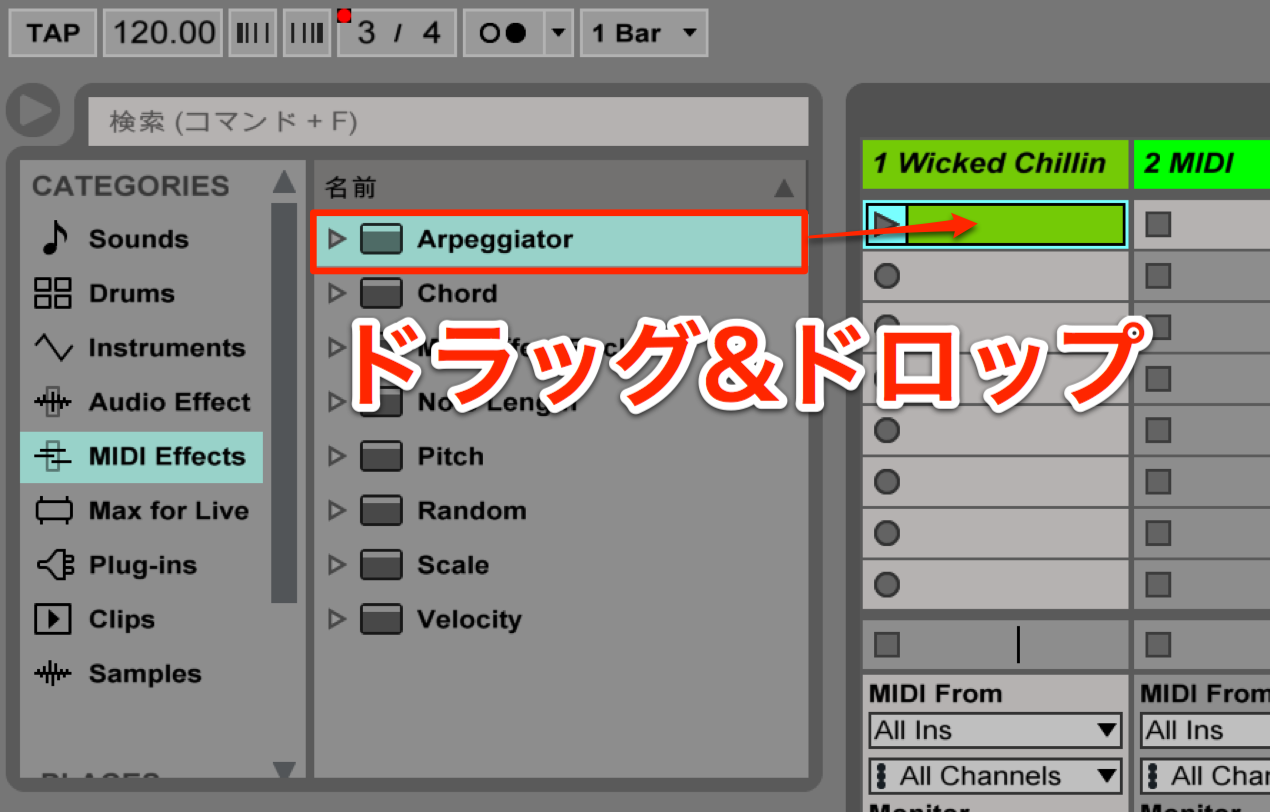Viewport: 1270px width, 812px height.
Task: Click track 2's clip stop button
Action: [x=1157, y=645]
